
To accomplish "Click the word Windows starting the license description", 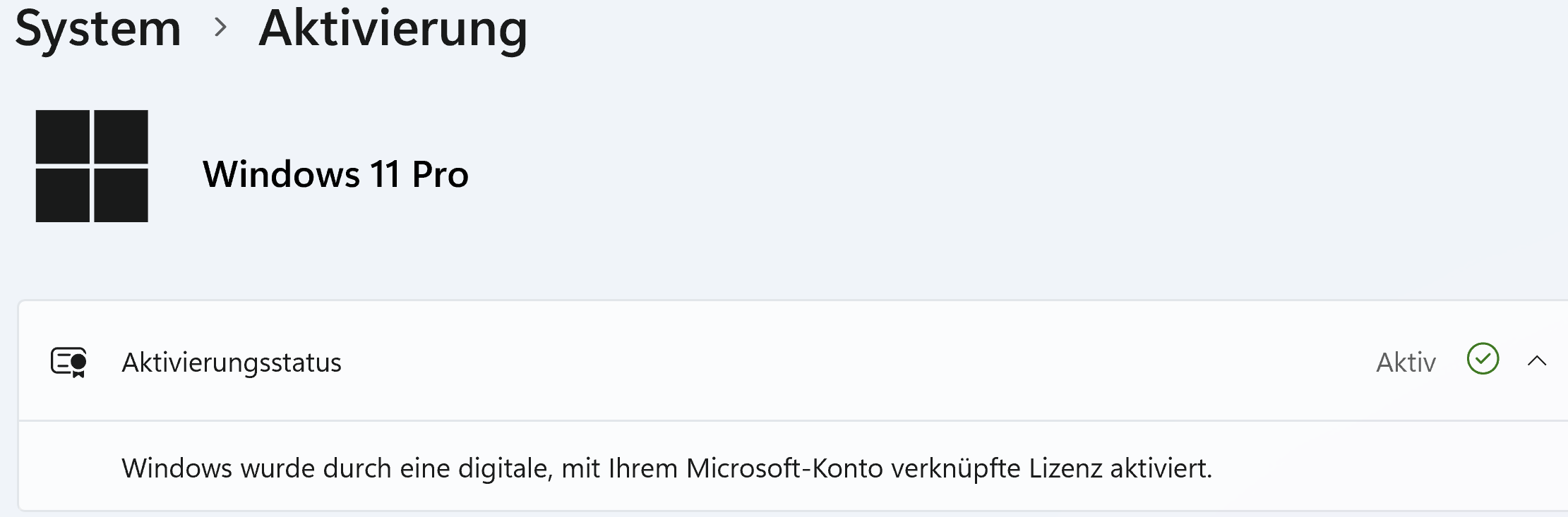I will coord(176,468).
